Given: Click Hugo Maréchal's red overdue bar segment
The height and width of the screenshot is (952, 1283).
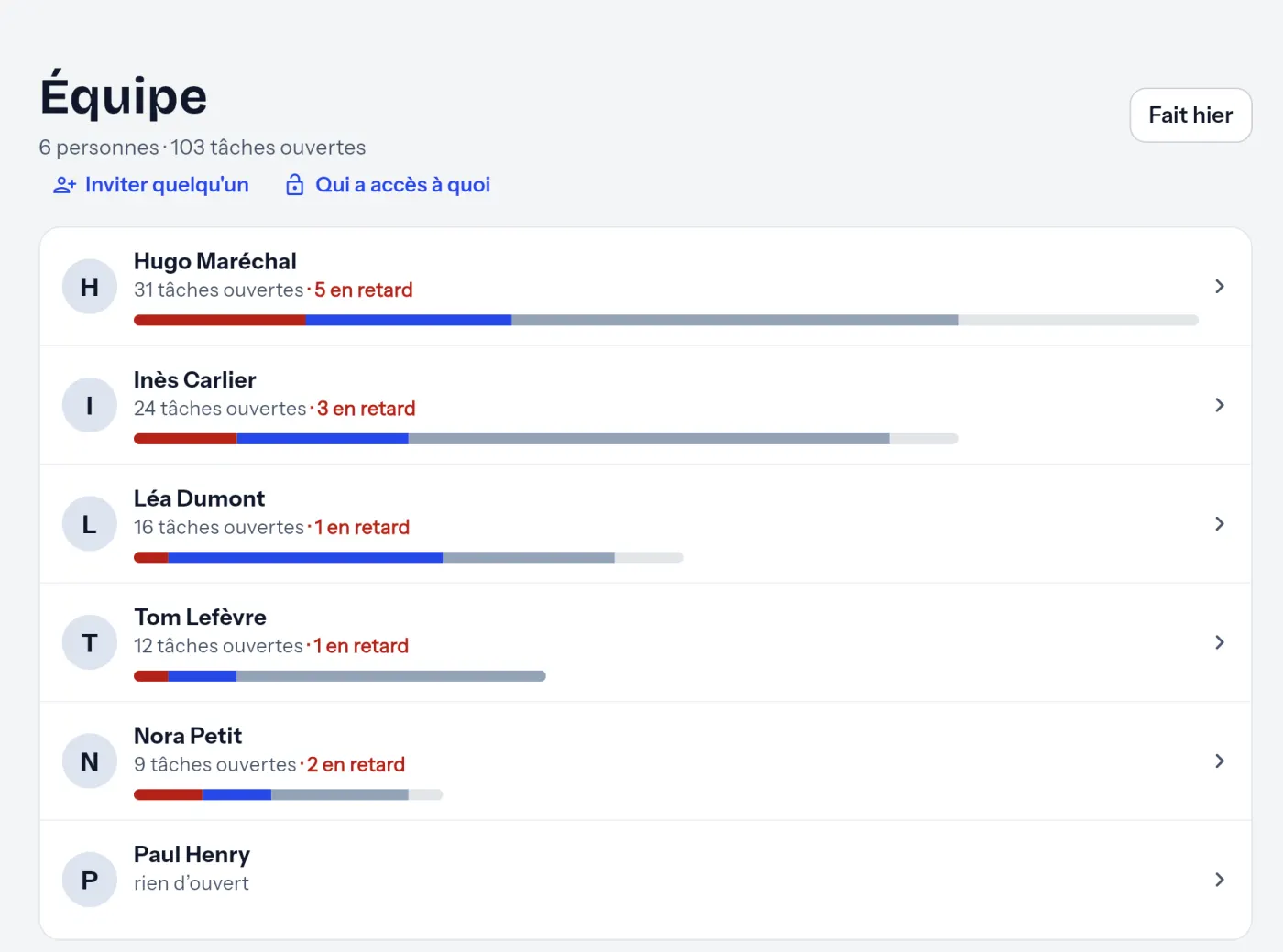Looking at the screenshot, I should [x=220, y=321].
